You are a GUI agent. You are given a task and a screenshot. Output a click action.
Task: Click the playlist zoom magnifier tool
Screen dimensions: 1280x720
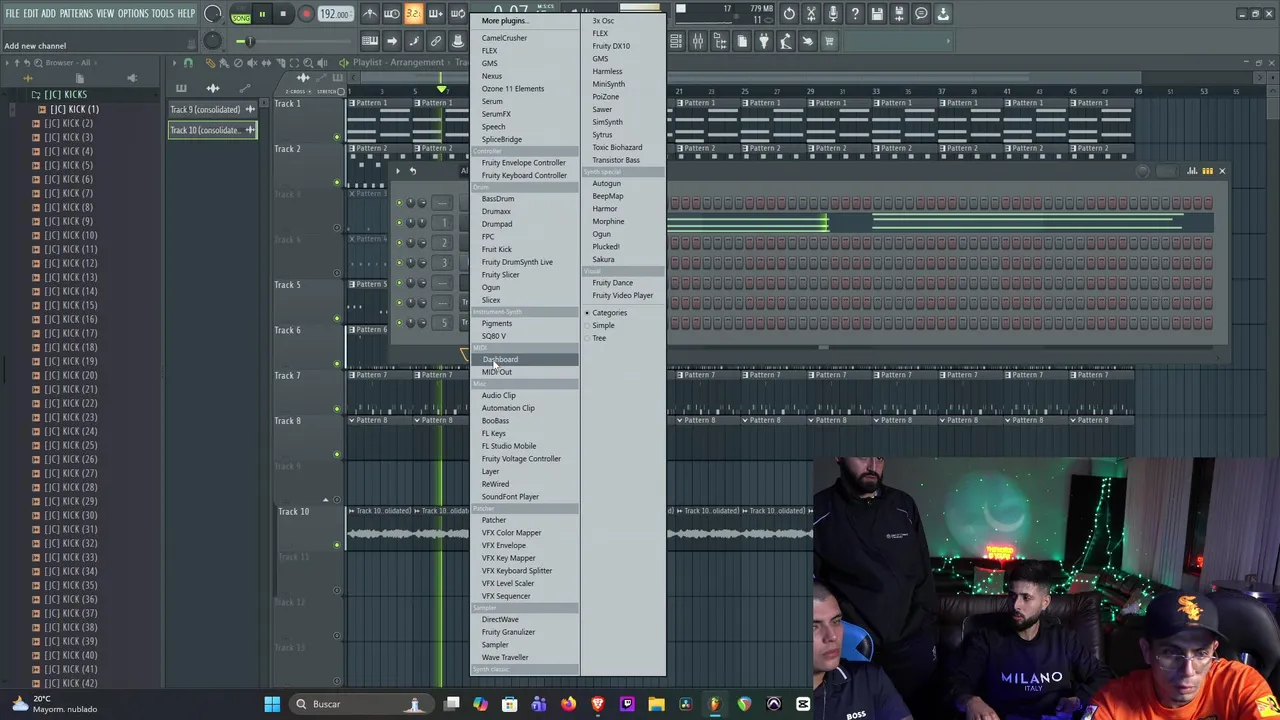point(308,63)
